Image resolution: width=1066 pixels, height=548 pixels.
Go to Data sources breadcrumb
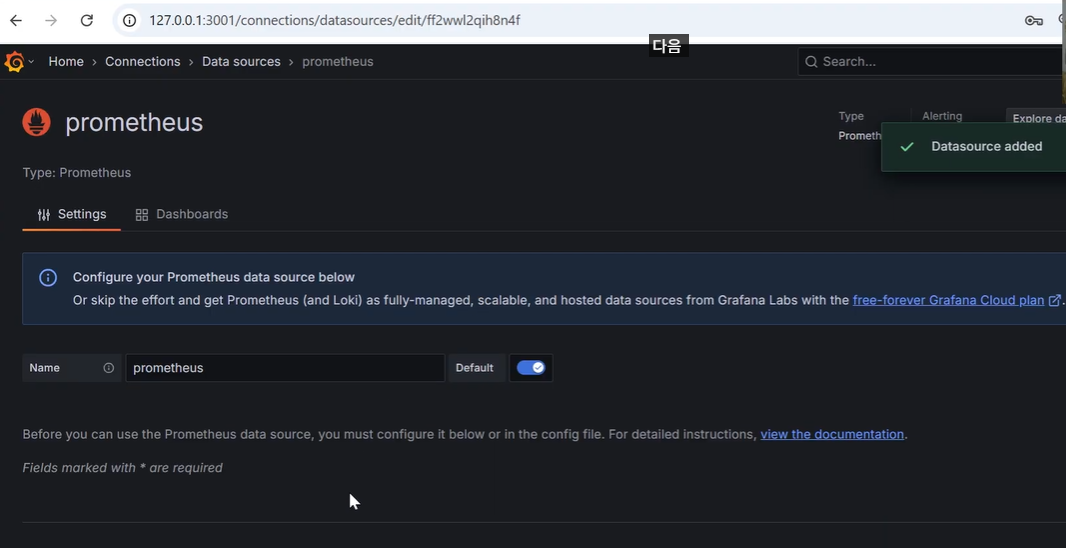click(x=241, y=62)
